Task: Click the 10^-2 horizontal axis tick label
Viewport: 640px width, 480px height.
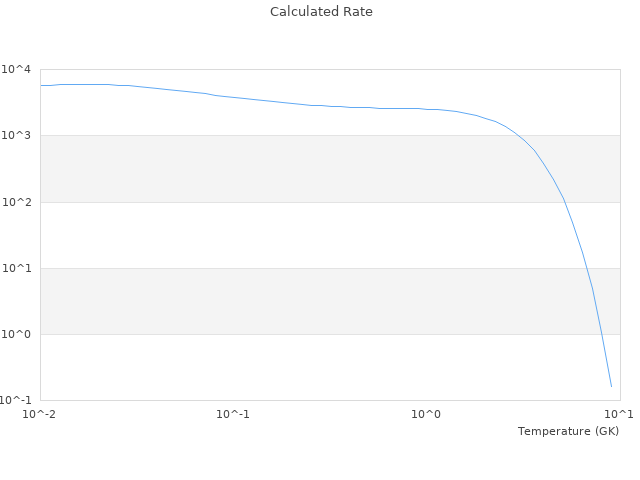Action: [x=40, y=414]
